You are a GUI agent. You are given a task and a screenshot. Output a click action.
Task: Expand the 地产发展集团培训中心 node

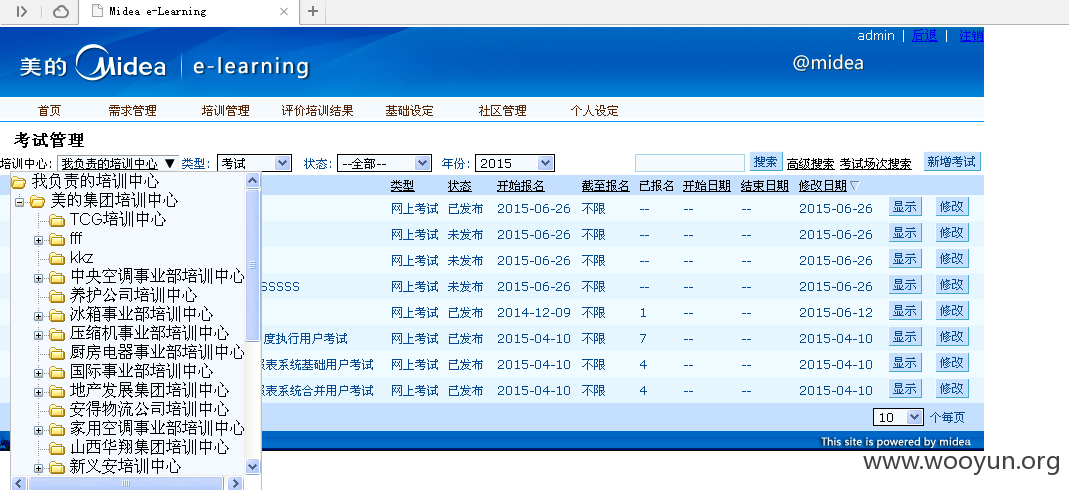click(x=38, y=391)
